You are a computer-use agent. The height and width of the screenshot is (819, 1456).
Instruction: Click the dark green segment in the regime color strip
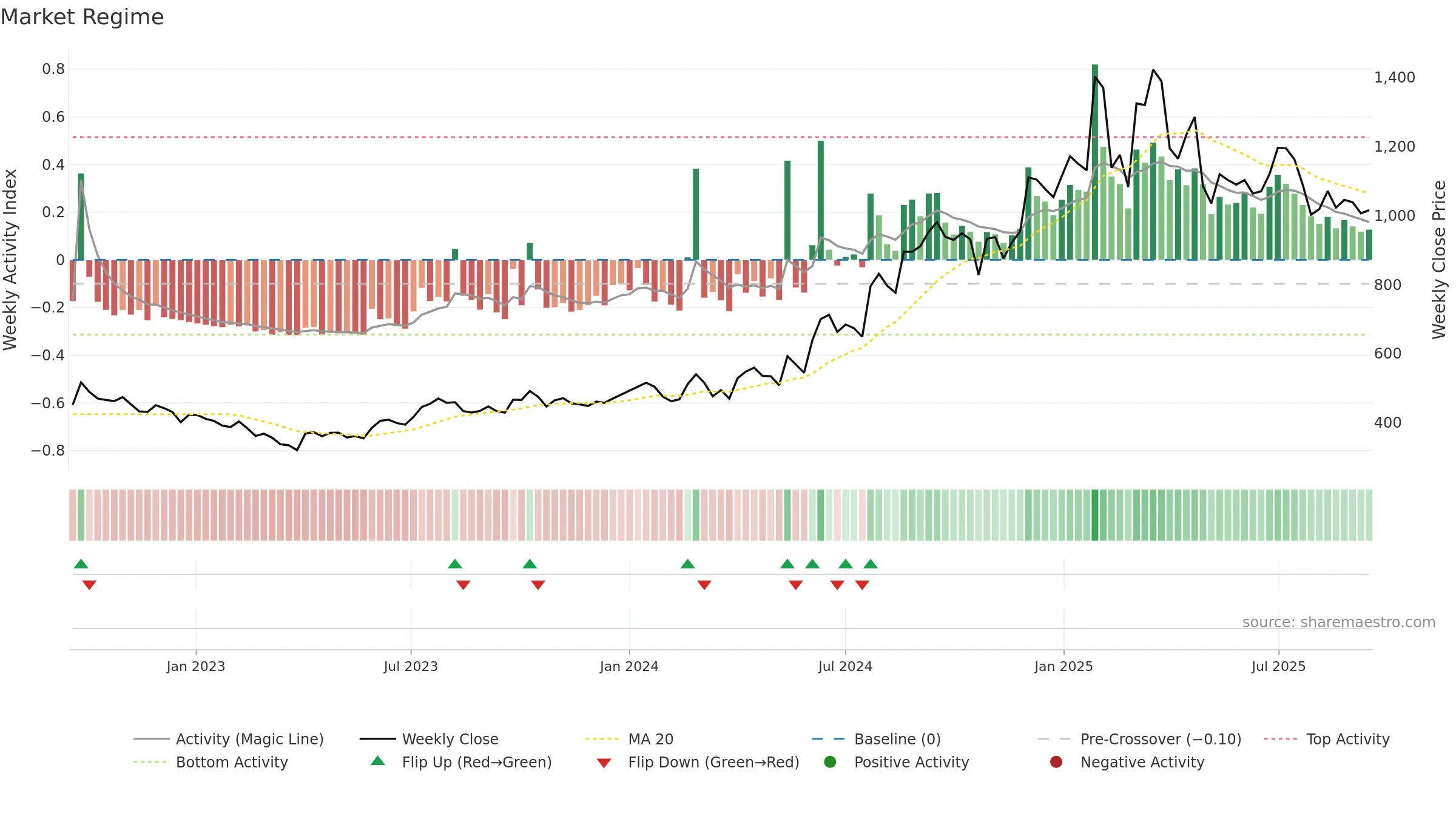coord(1095,515)
